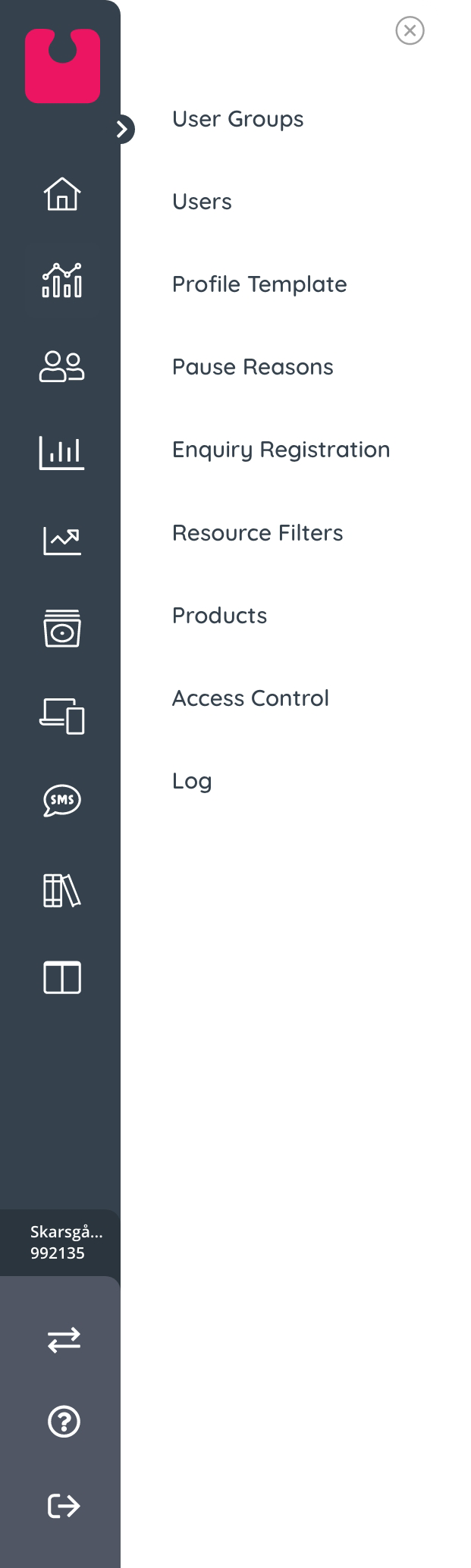Click the pink application logo
This screenshot has height=1568, width=471.
click(62, 65)
